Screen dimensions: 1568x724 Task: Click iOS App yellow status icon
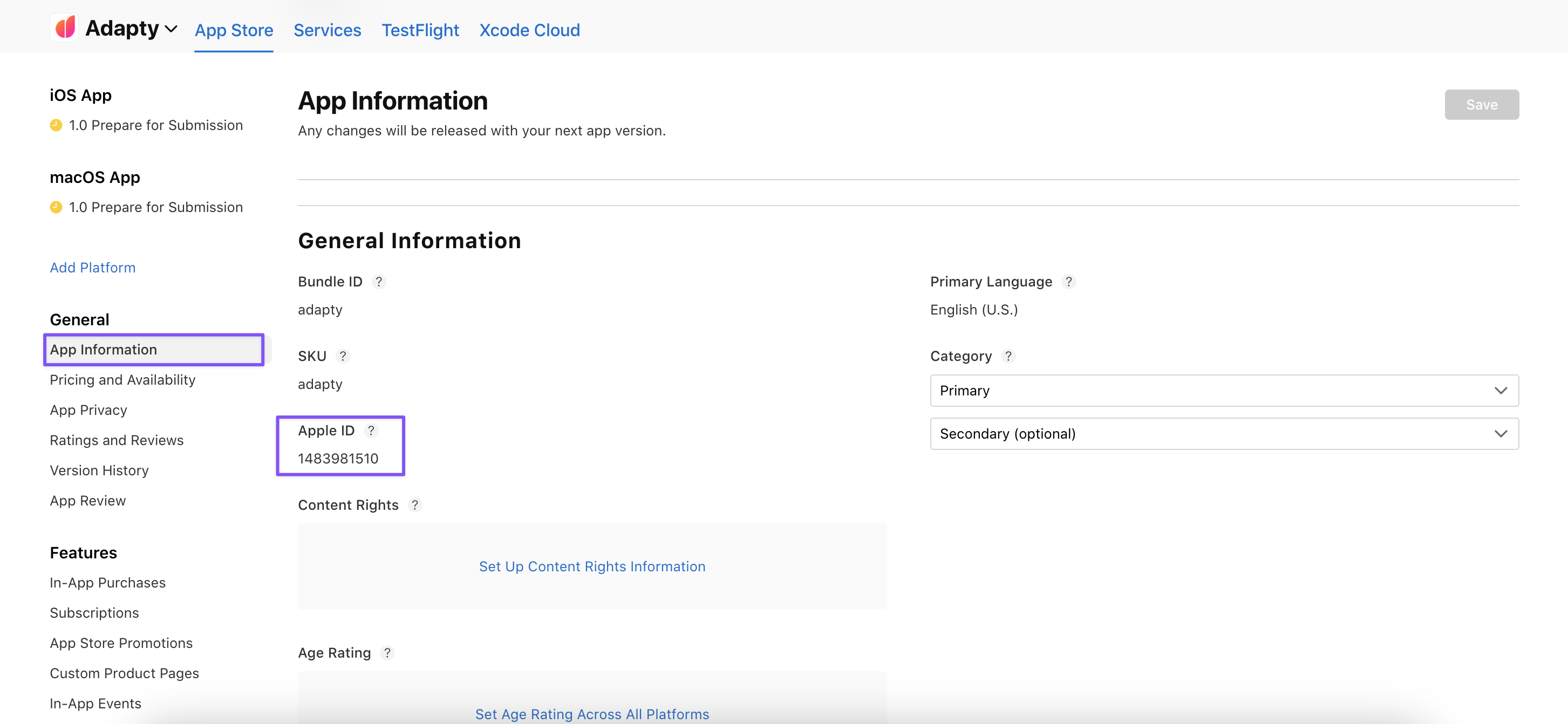coord(56,125)
